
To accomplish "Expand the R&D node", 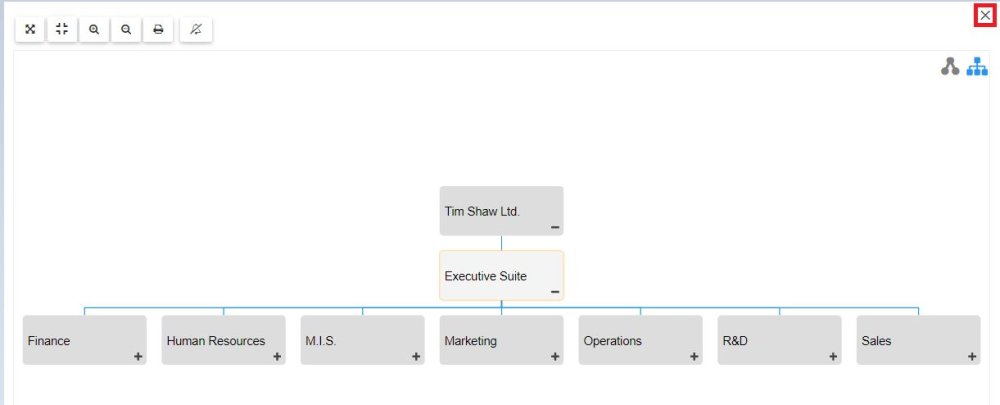I will tap(833, 357).
